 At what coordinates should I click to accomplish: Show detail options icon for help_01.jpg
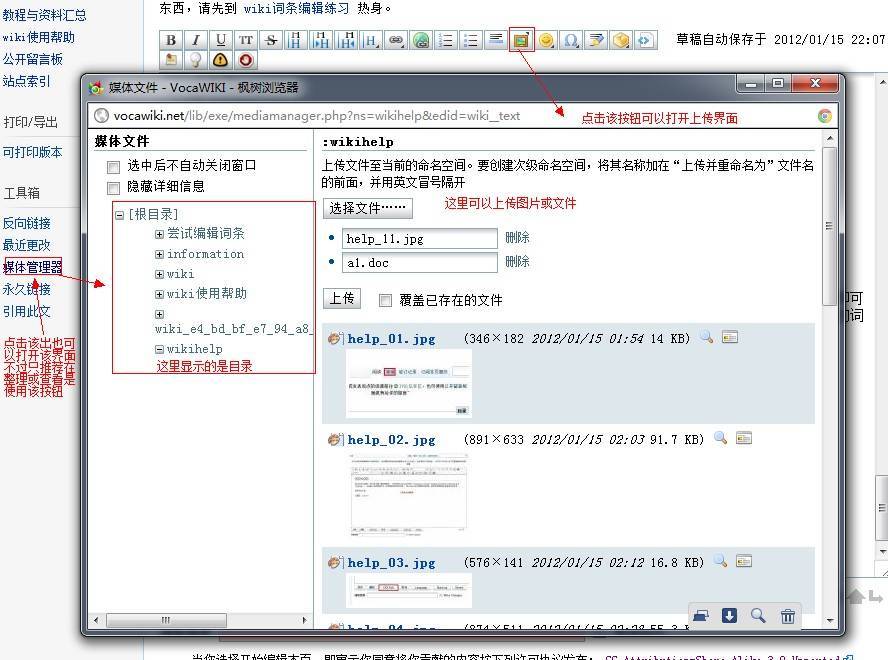[730, 337]
